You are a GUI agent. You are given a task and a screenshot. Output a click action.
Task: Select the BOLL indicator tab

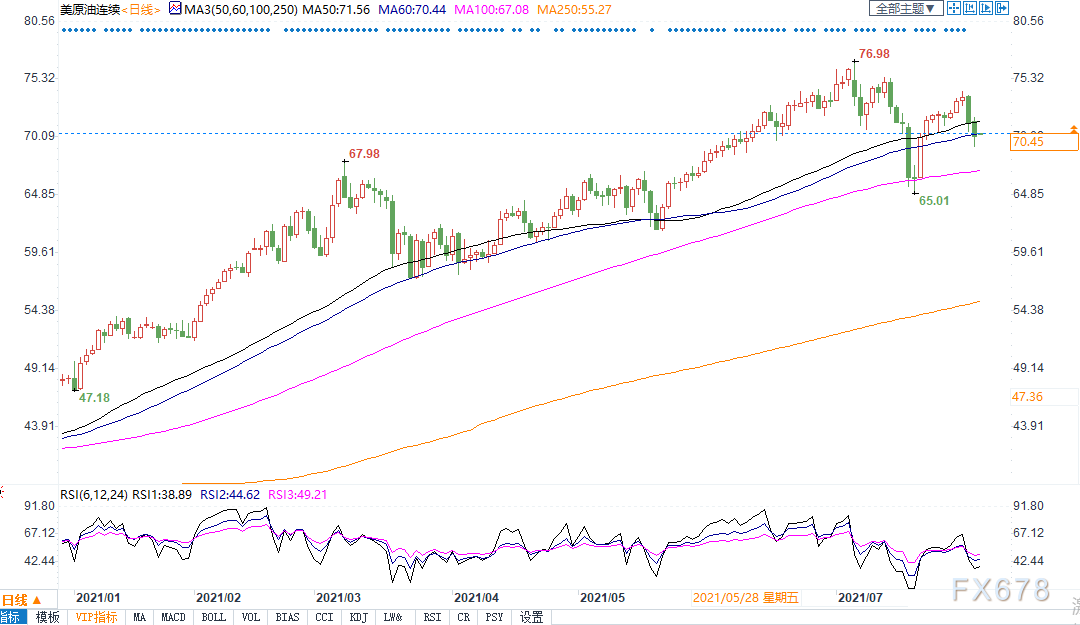tap(213, 617)
